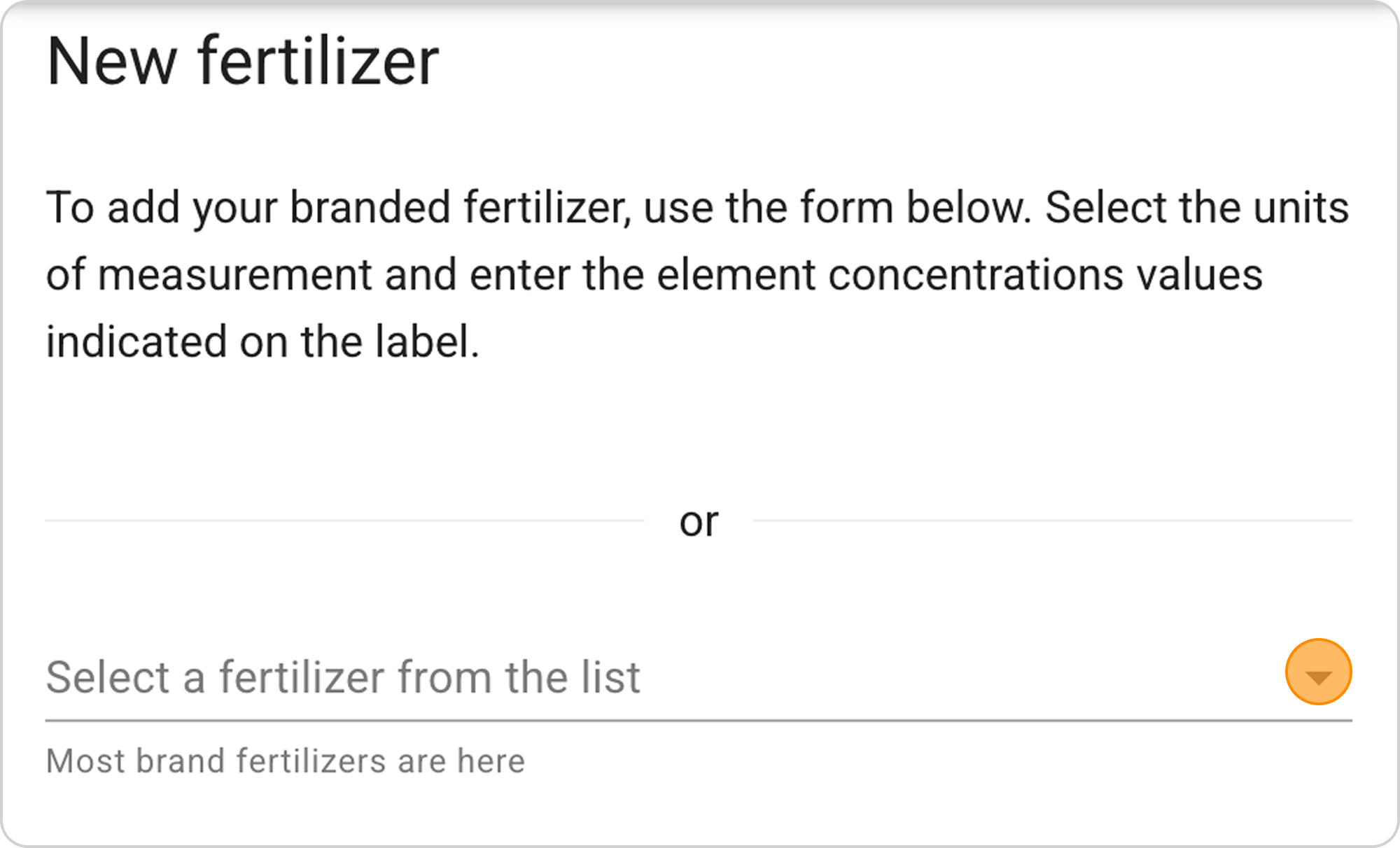Click the 'or' divider label
The width and height of the screenshot is (1400, 848).
tap(699, 522)
